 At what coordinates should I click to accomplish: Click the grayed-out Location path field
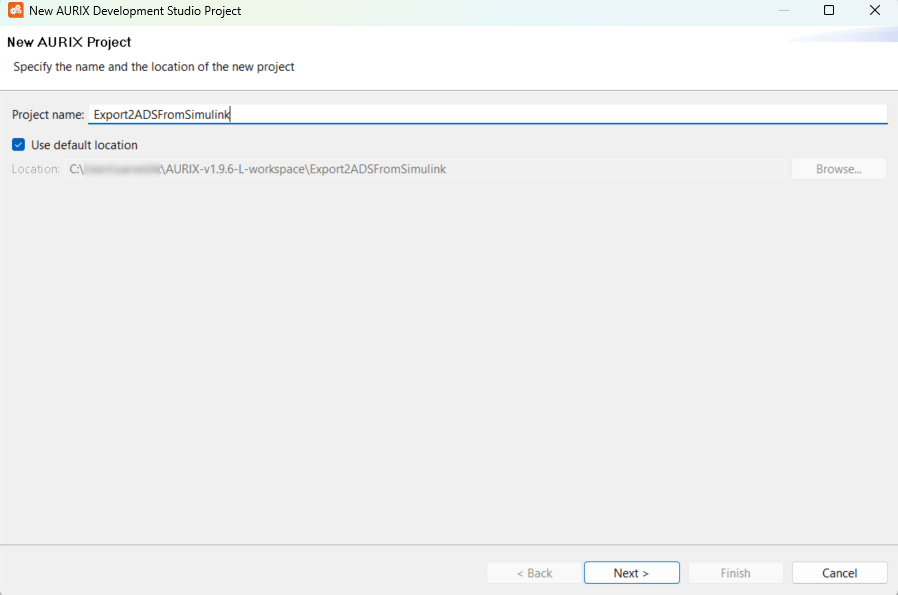point(425,169)
